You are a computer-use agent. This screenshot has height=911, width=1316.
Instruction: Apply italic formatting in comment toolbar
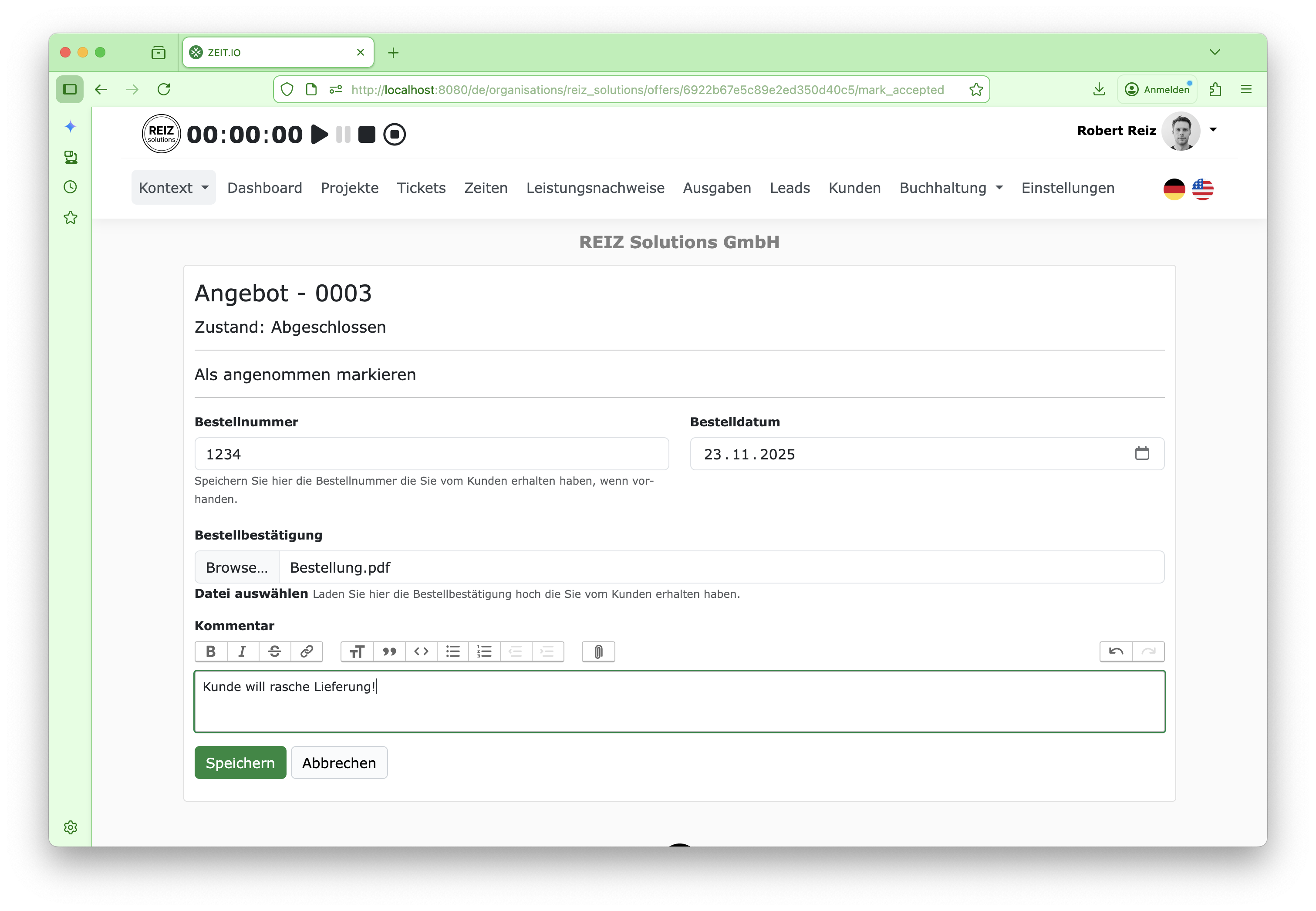[x=243, y=651]
